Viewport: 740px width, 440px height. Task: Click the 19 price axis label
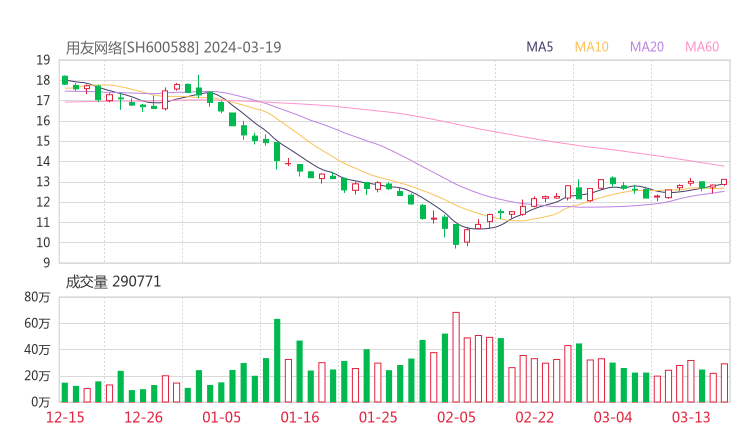tap(43, 60)
